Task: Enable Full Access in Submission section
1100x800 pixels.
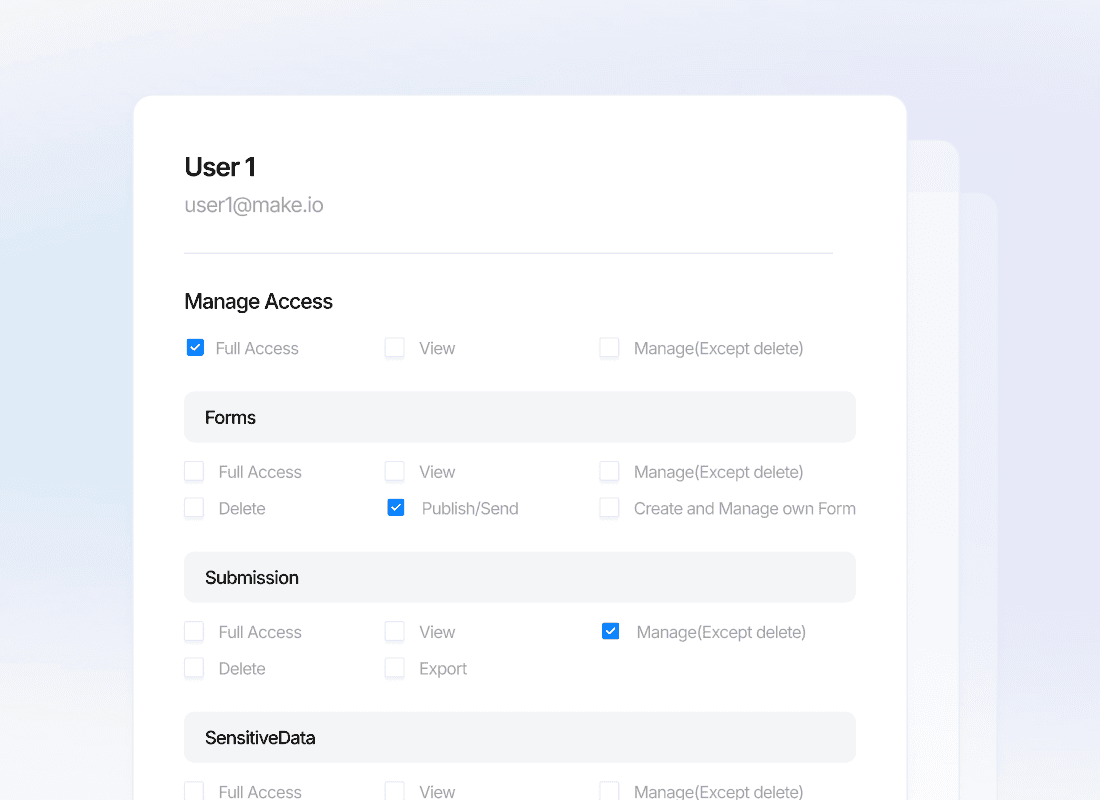Action: tap(194, 631)
